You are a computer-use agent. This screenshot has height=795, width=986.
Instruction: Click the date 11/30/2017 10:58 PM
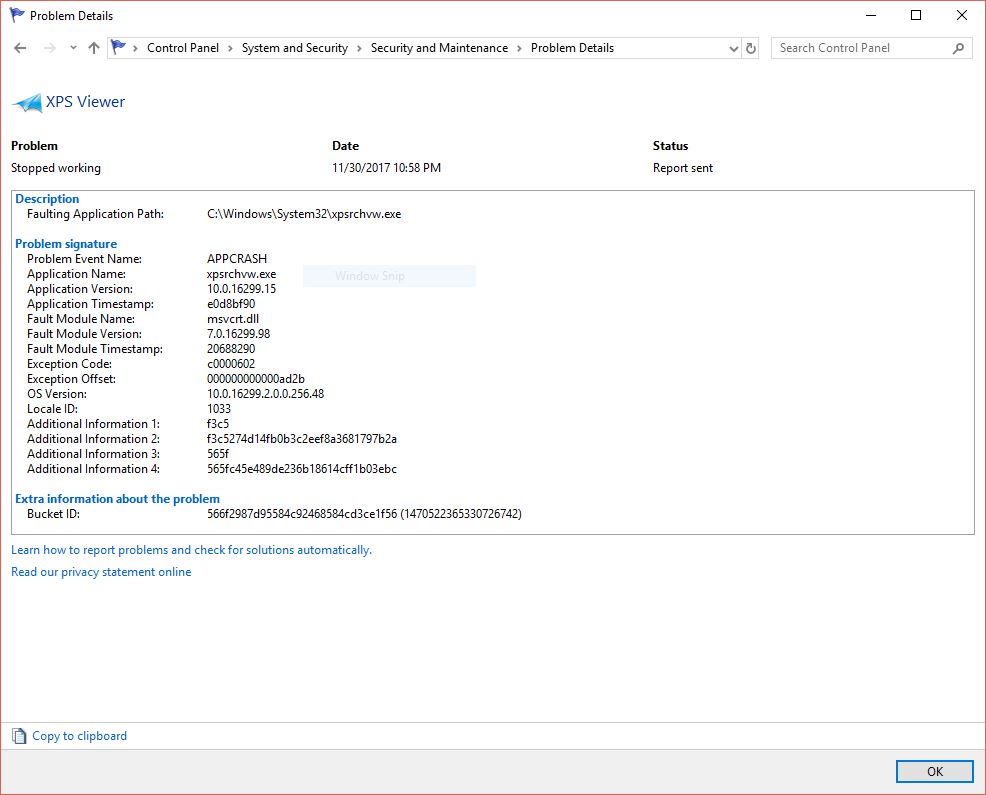(x=386, y=168)
